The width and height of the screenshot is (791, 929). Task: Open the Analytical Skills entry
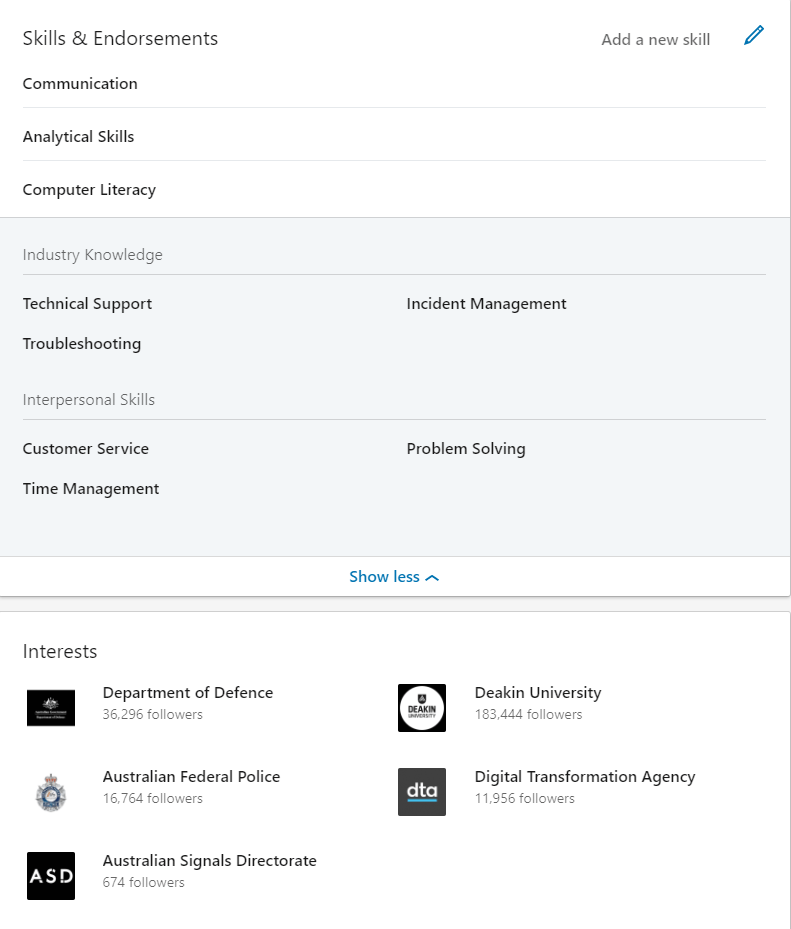[78, 137]
